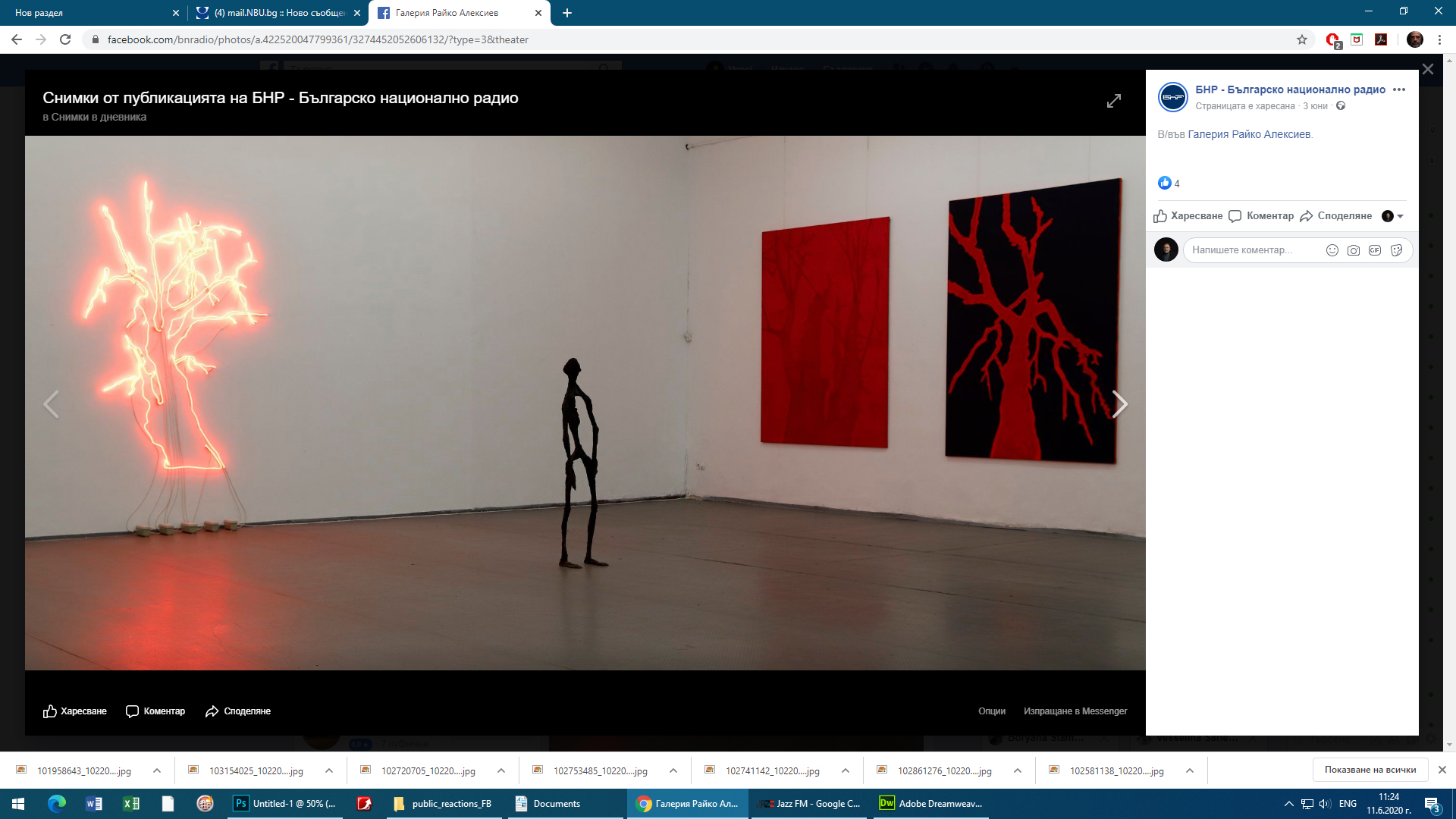The height and width of the screenshot is (819, 1456).
Task: Enter fullscreen with the expand arrows icon
Action: point(1114,101)
